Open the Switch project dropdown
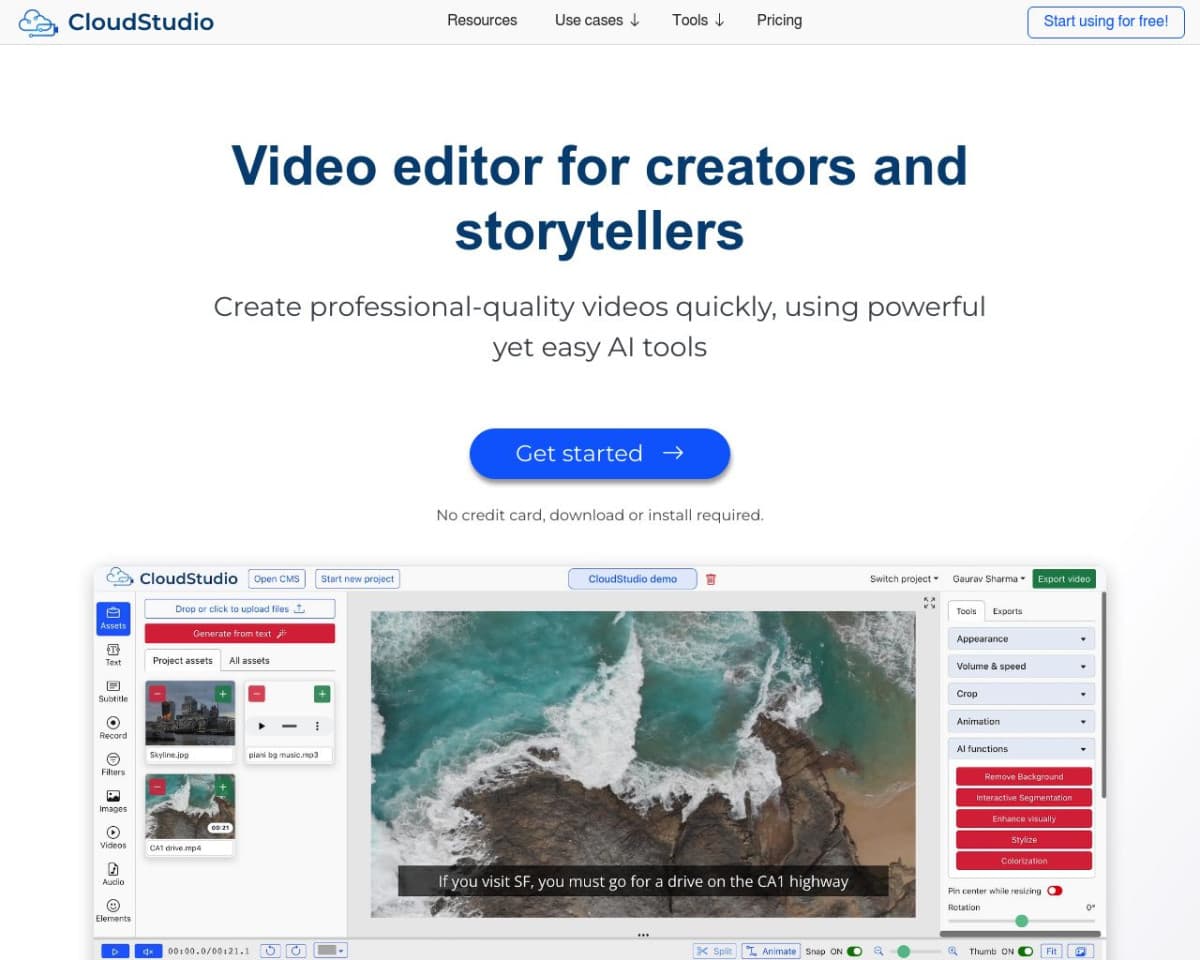1200x960 pixels. click(904, 579)
